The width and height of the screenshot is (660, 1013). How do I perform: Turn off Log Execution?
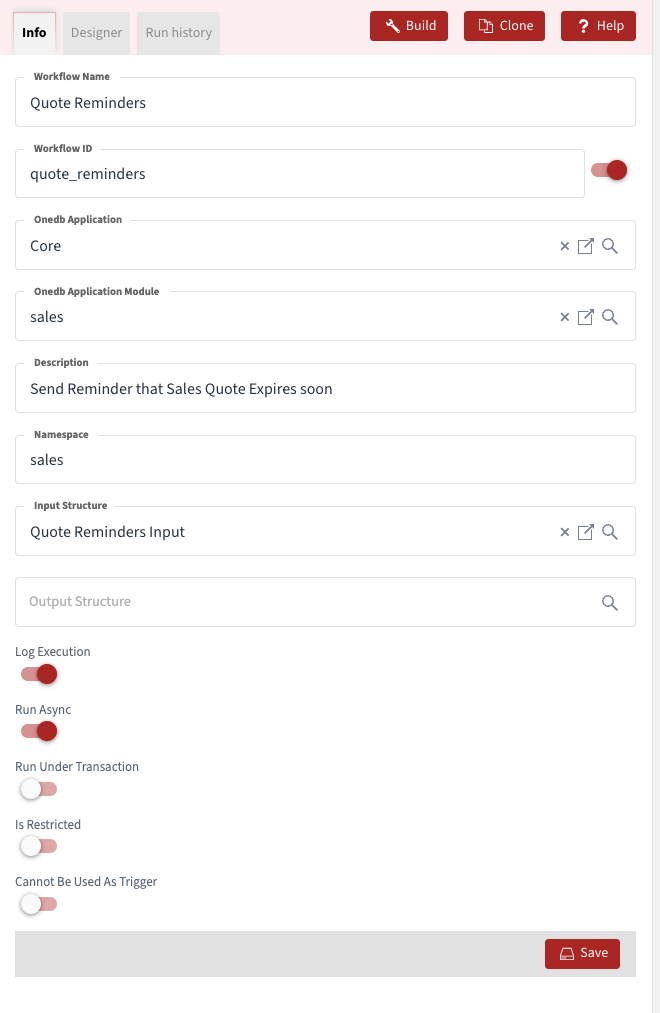(x=37, y=674)
